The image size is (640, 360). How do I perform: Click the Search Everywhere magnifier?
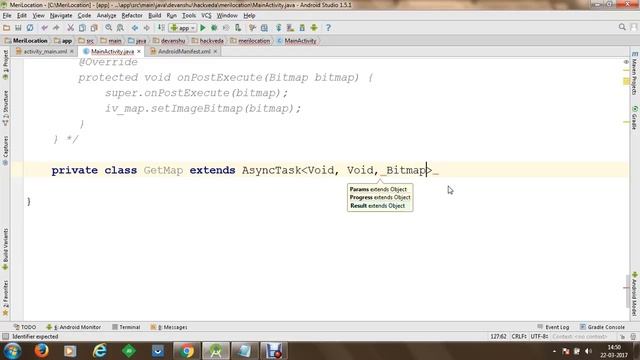[x=622, y=27]
